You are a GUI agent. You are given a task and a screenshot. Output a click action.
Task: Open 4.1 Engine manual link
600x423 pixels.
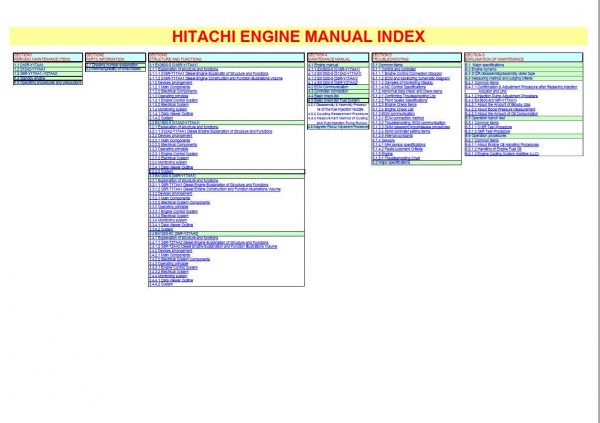pyautogui.click(x=323, y=65)
